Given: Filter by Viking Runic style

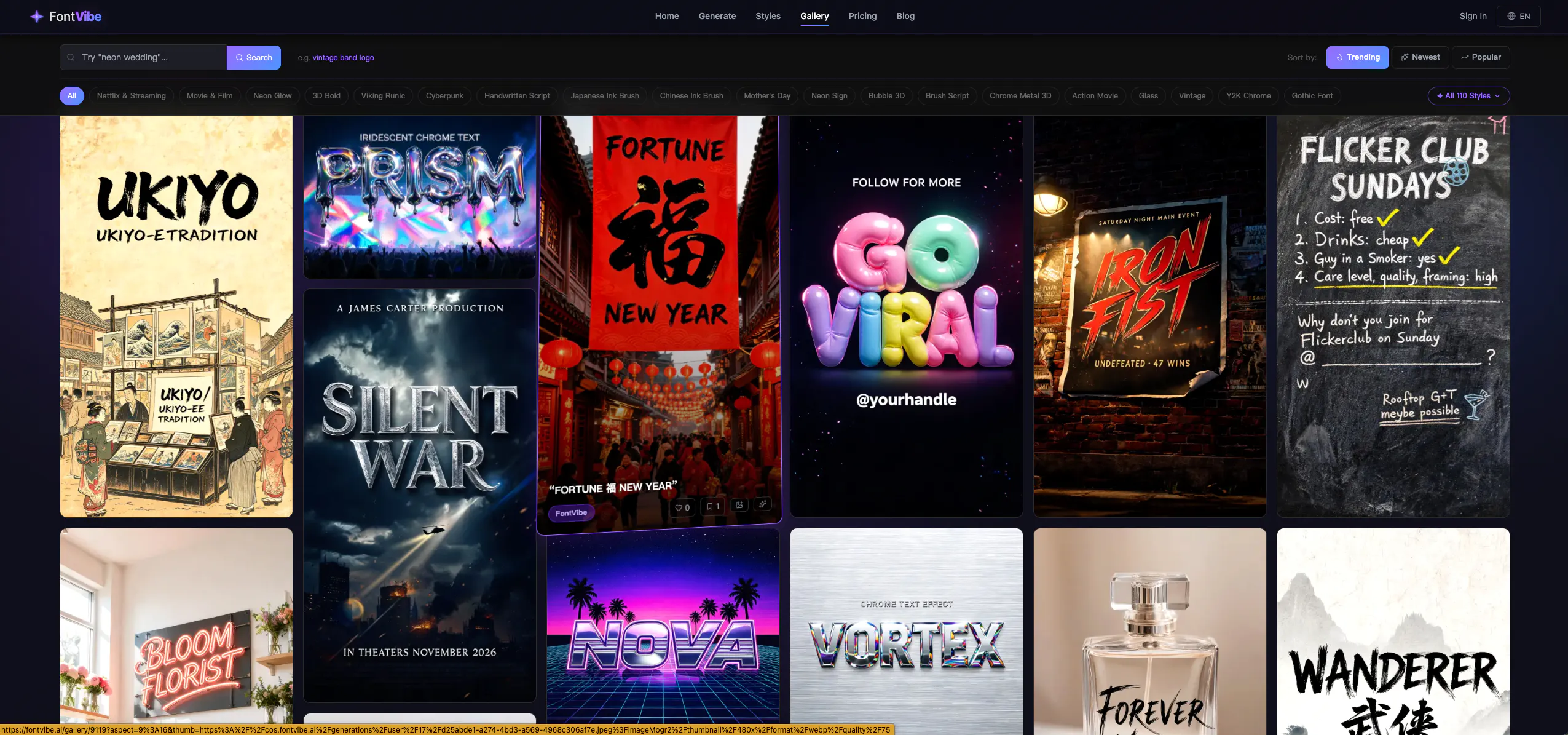Looking at the screenshot, I should pos(383,96).
